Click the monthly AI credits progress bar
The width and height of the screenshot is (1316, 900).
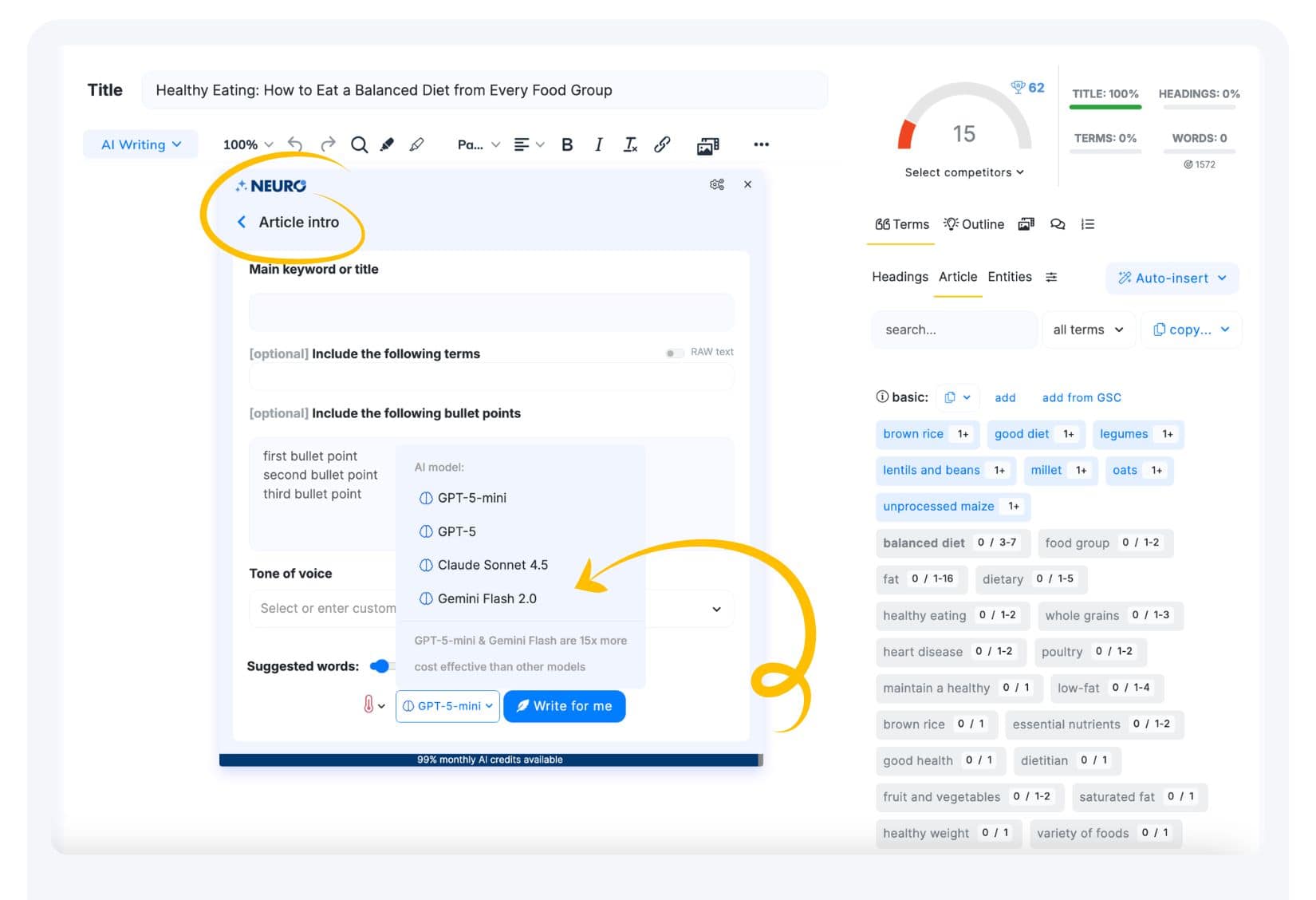click(x=491, y=760)
